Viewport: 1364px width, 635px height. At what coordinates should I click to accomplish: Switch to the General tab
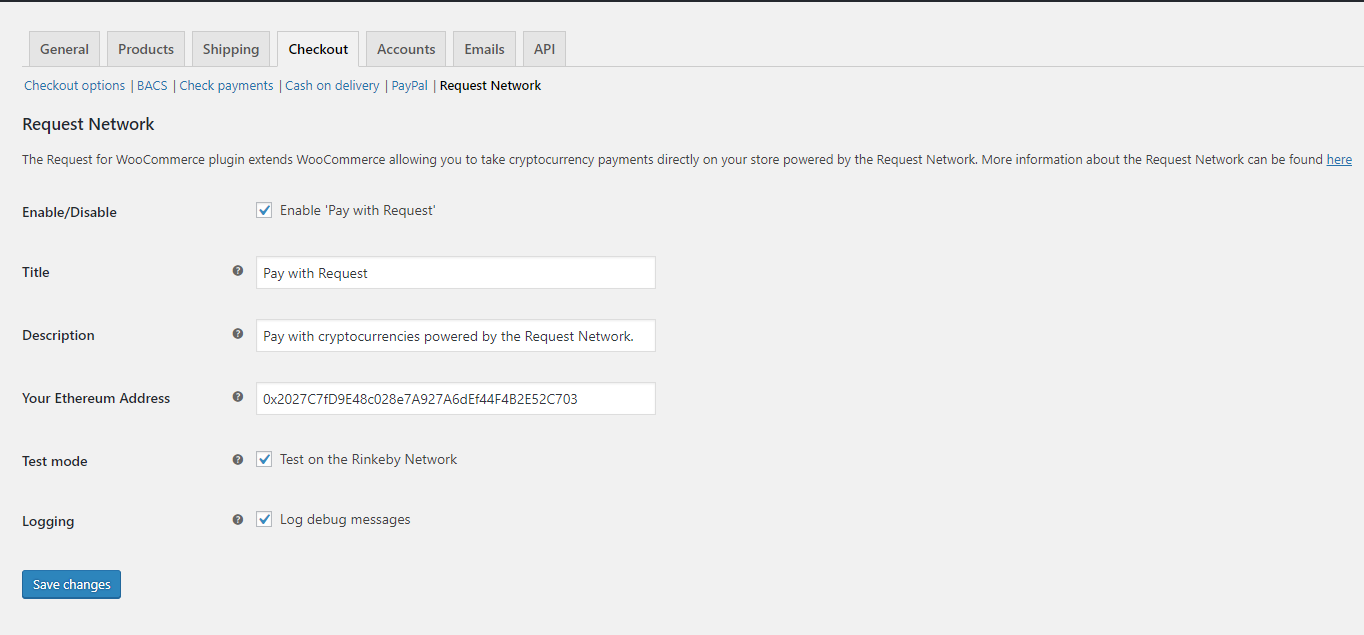pyautogui.click(x=64, y=49)
